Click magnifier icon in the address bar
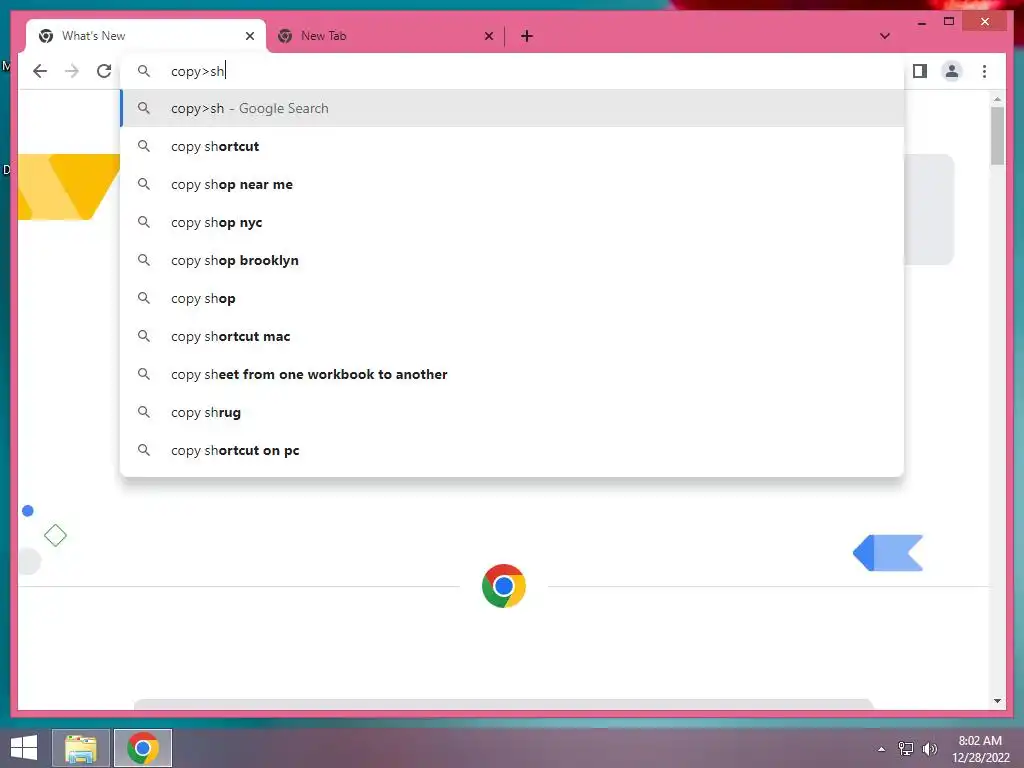1024x768 pixels. pos(144,71)
